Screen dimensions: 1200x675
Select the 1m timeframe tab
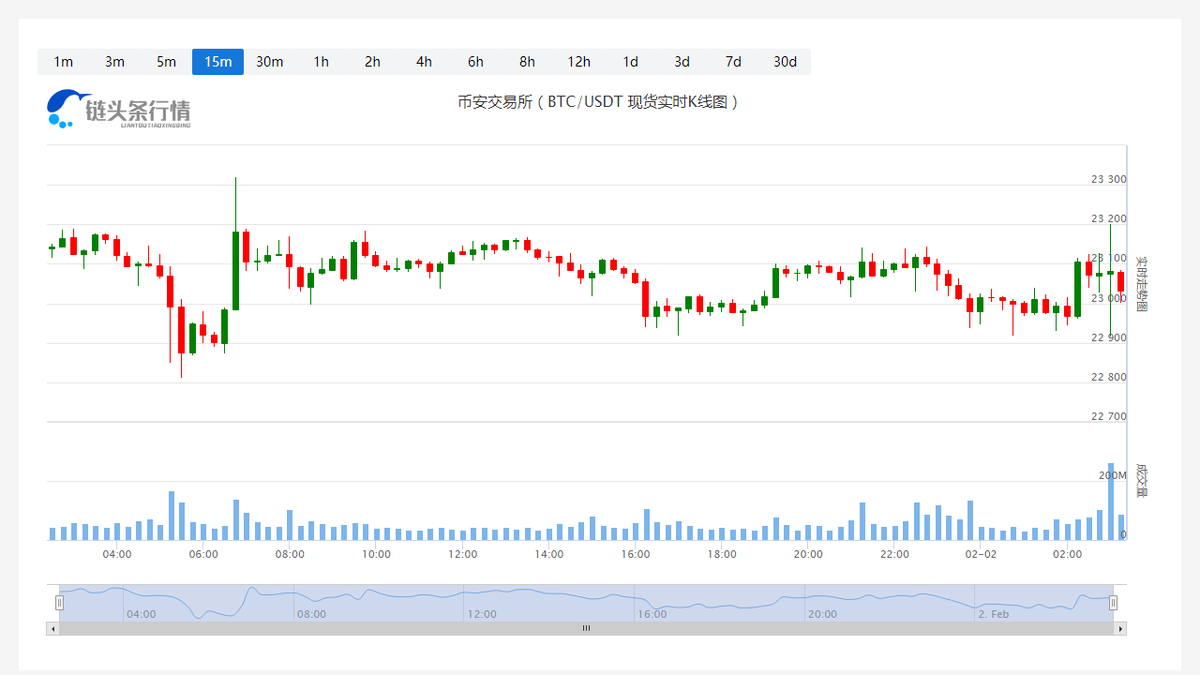pyautogui.click(x=62, y=61)
